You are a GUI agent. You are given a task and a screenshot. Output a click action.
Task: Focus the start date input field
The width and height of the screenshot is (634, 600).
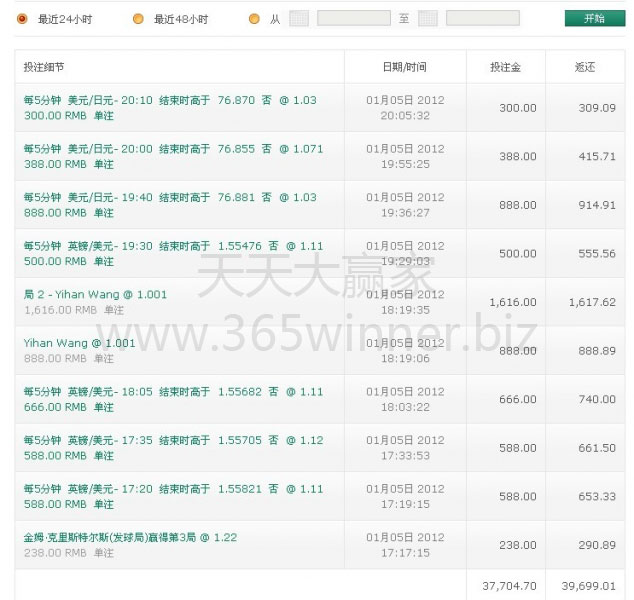coord(354,18)
